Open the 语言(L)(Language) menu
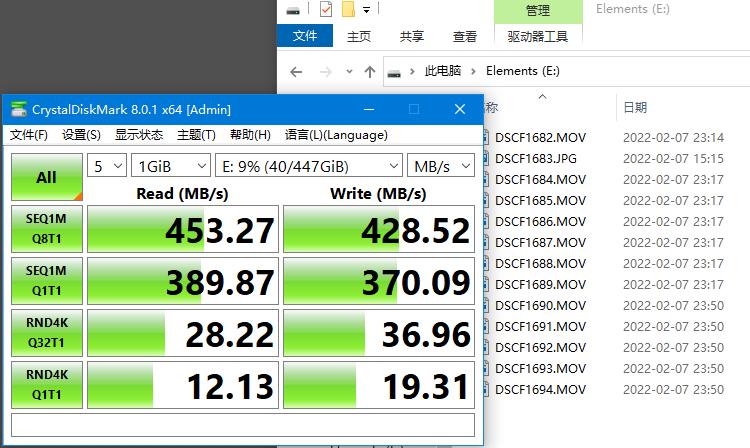 [336, 135]
